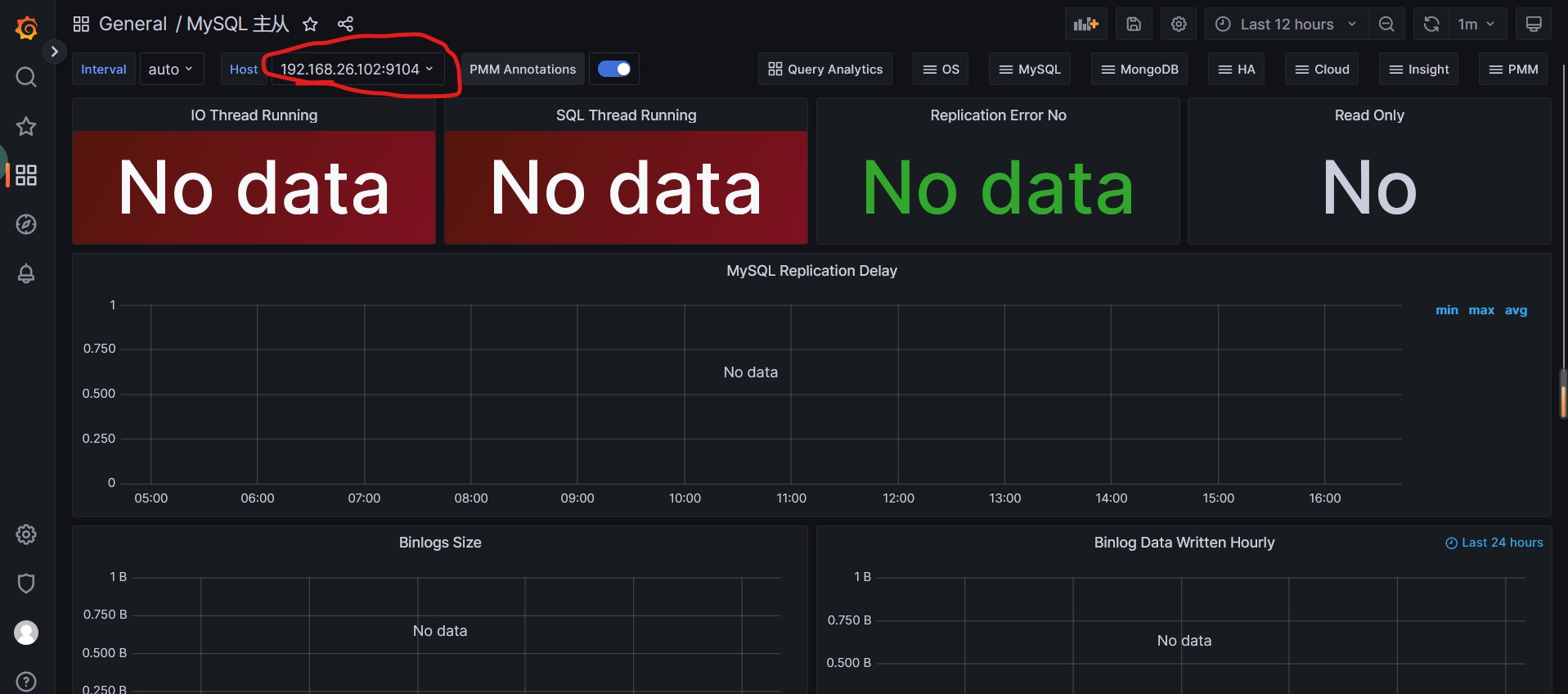Zoom out the time range
This screenshot has width=1568, height=694.
pyautogui.click(x=1386, y=24)
